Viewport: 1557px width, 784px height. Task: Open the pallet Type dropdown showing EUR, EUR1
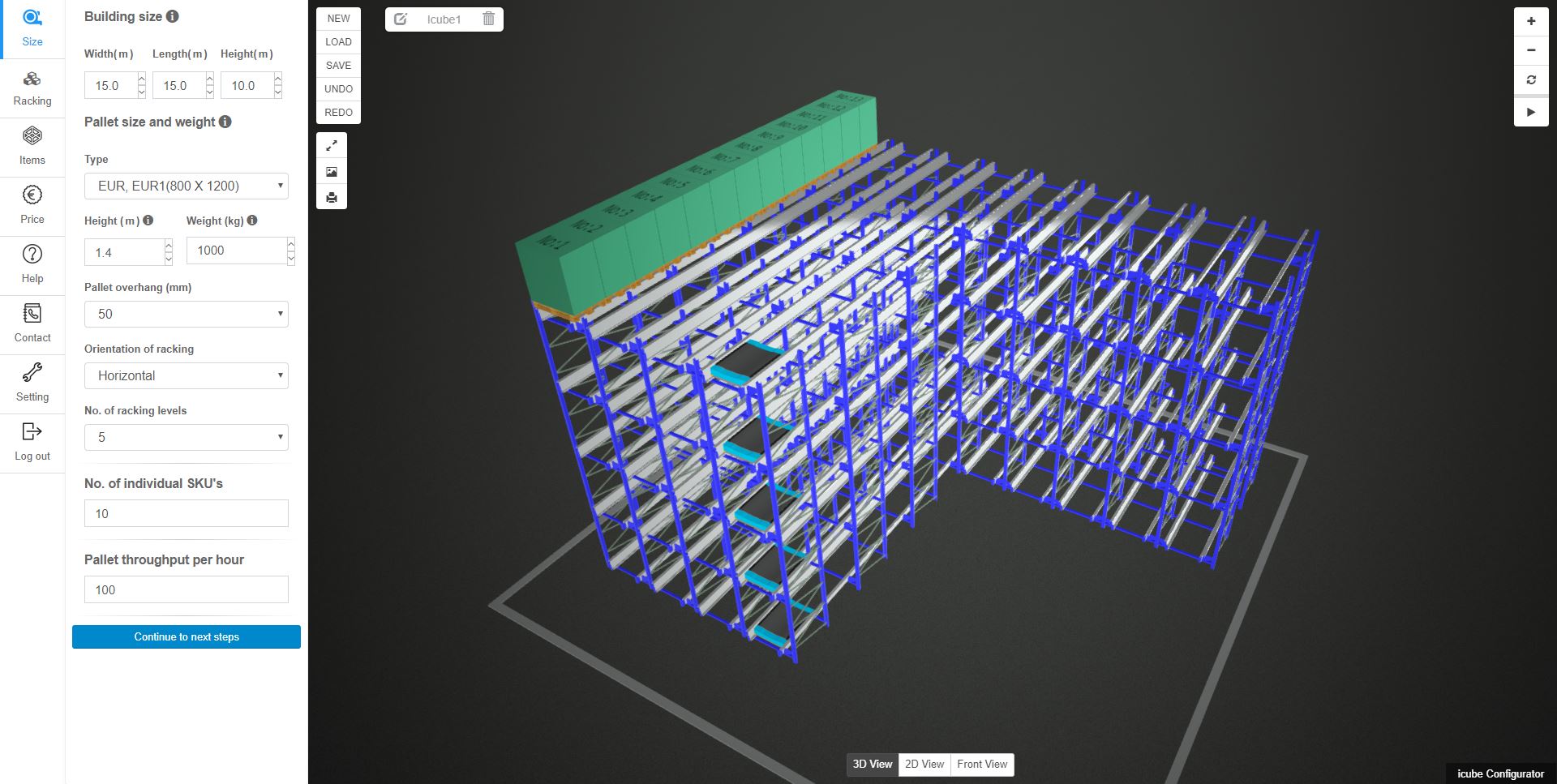186,186
